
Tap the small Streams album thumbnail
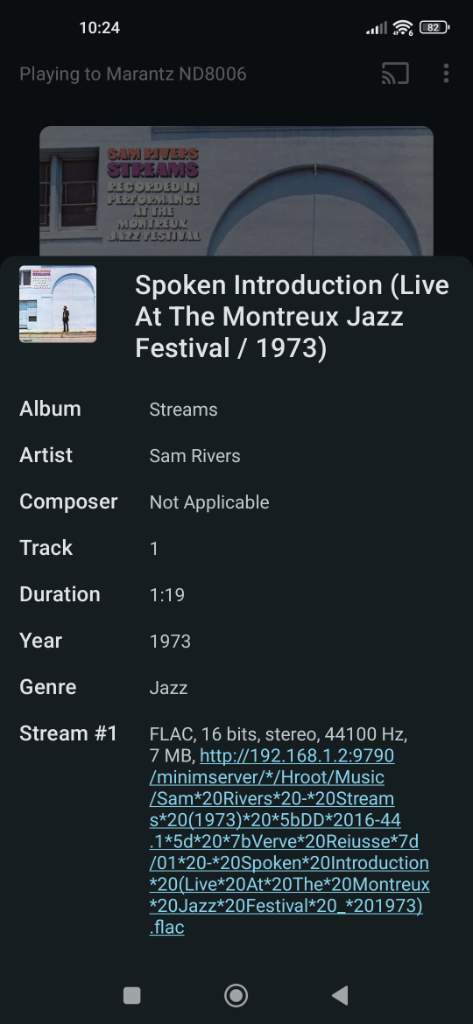(x=57, y=304)
